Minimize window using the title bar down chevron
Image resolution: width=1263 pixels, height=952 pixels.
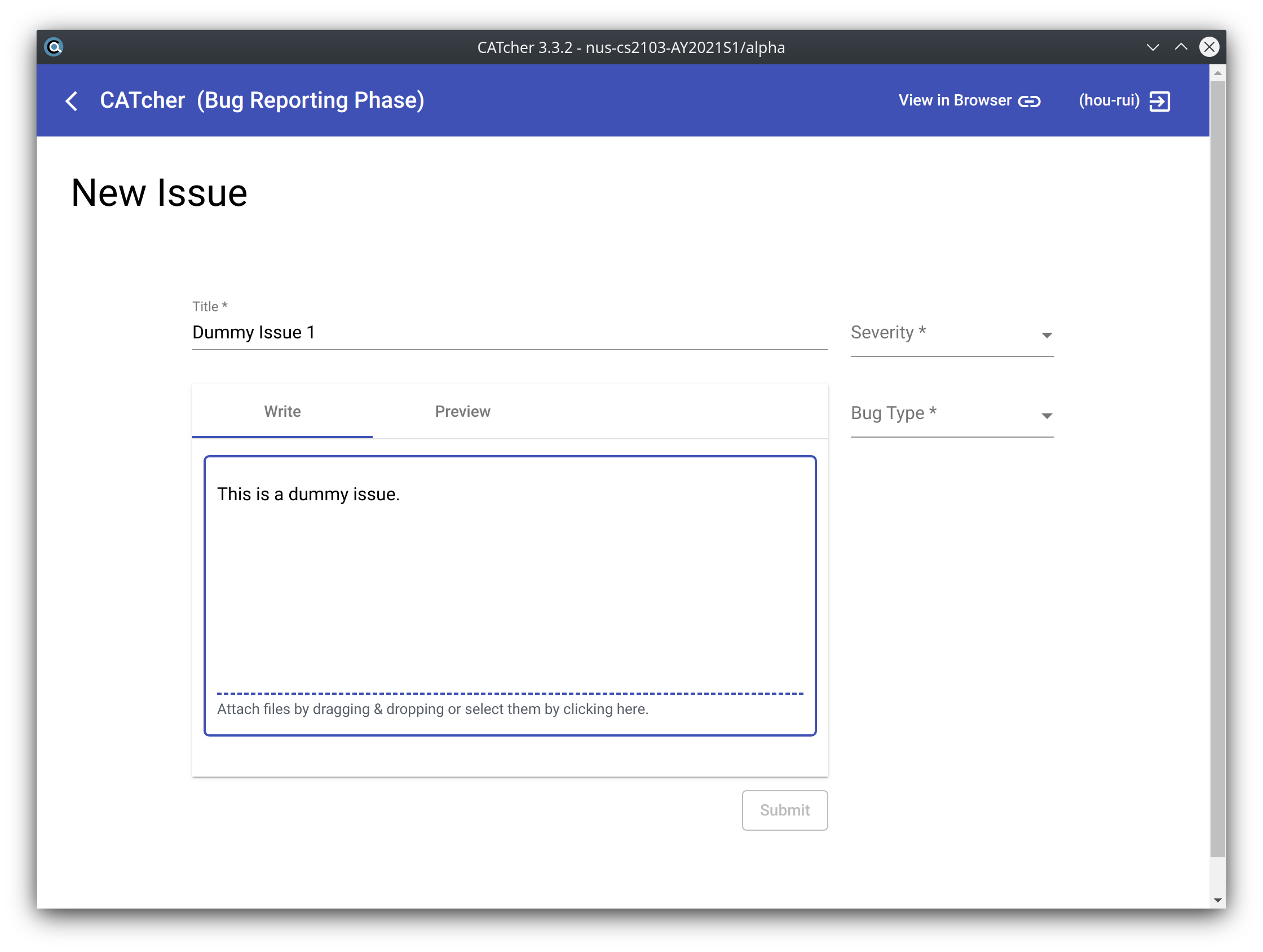(x=1152, y=47)
